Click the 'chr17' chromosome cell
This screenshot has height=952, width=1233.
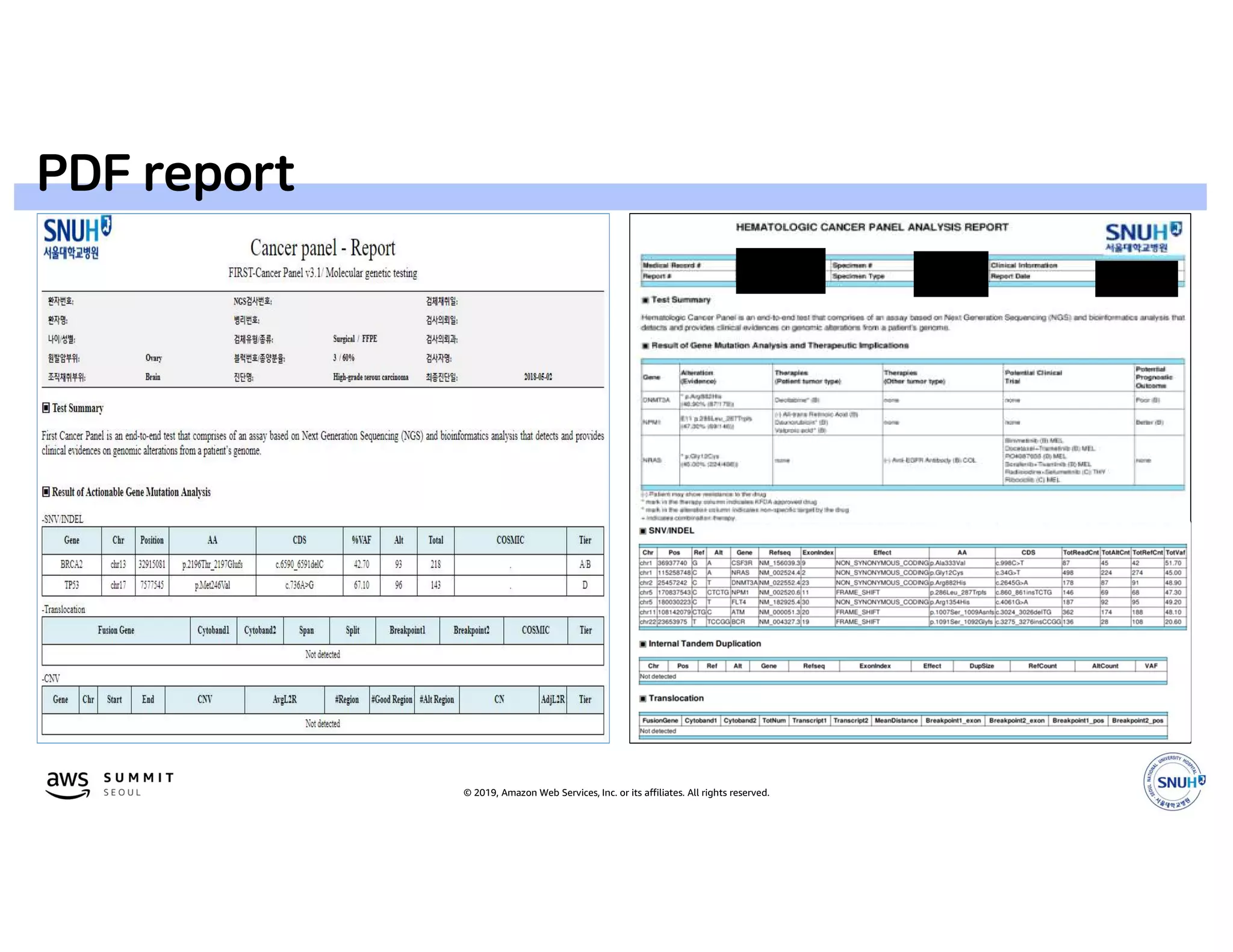coord(119,585)
